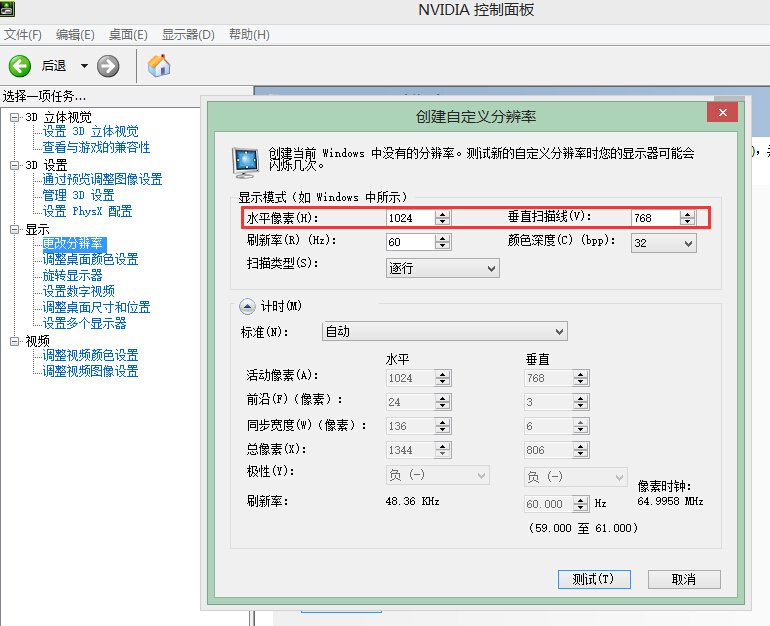This screenshot has width=770, height=626.
Task: Click the monitor icon in dialog
Action: (x=246, y=162)
